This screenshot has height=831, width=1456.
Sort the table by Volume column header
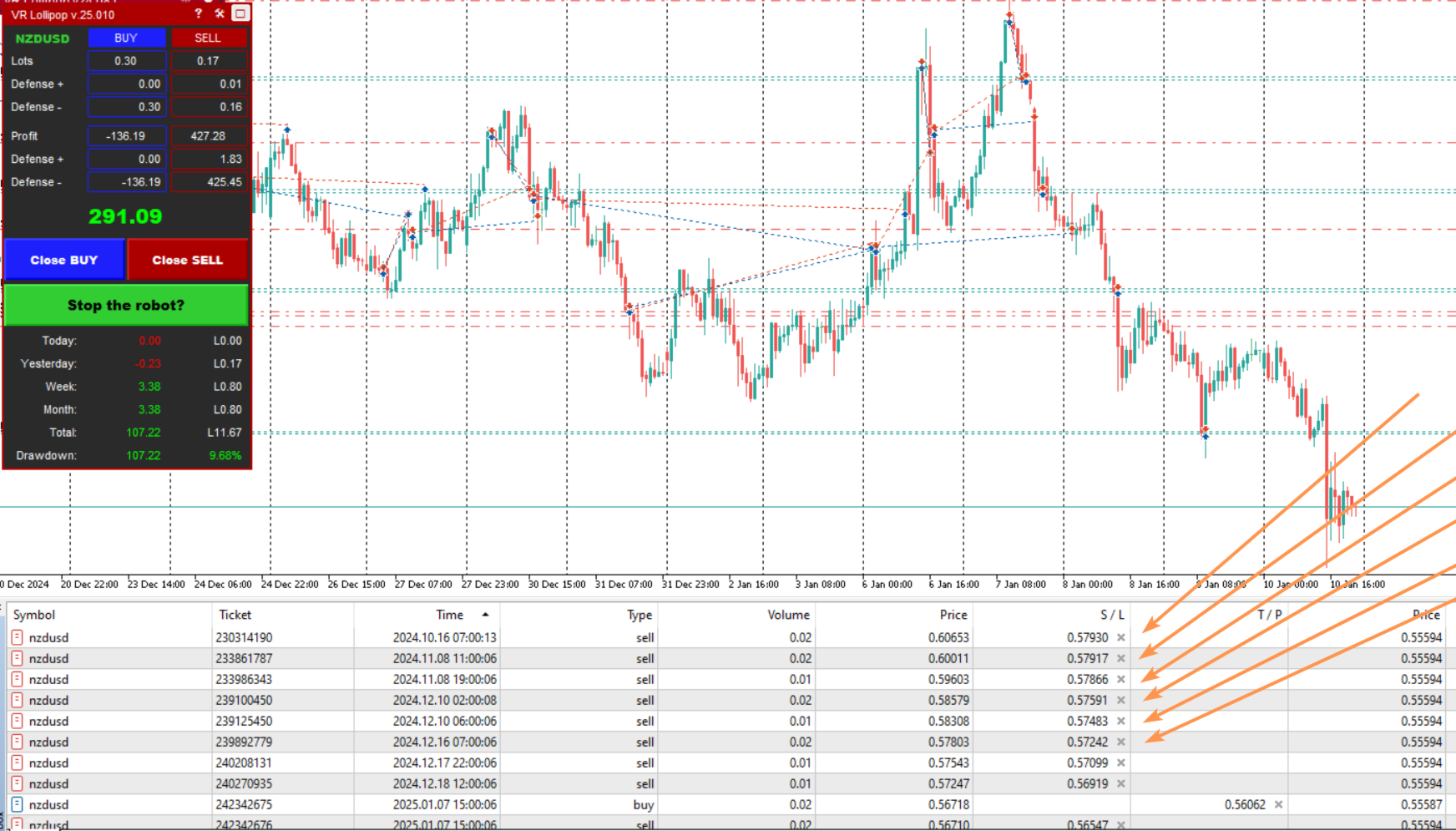click(x=788, y=615)
